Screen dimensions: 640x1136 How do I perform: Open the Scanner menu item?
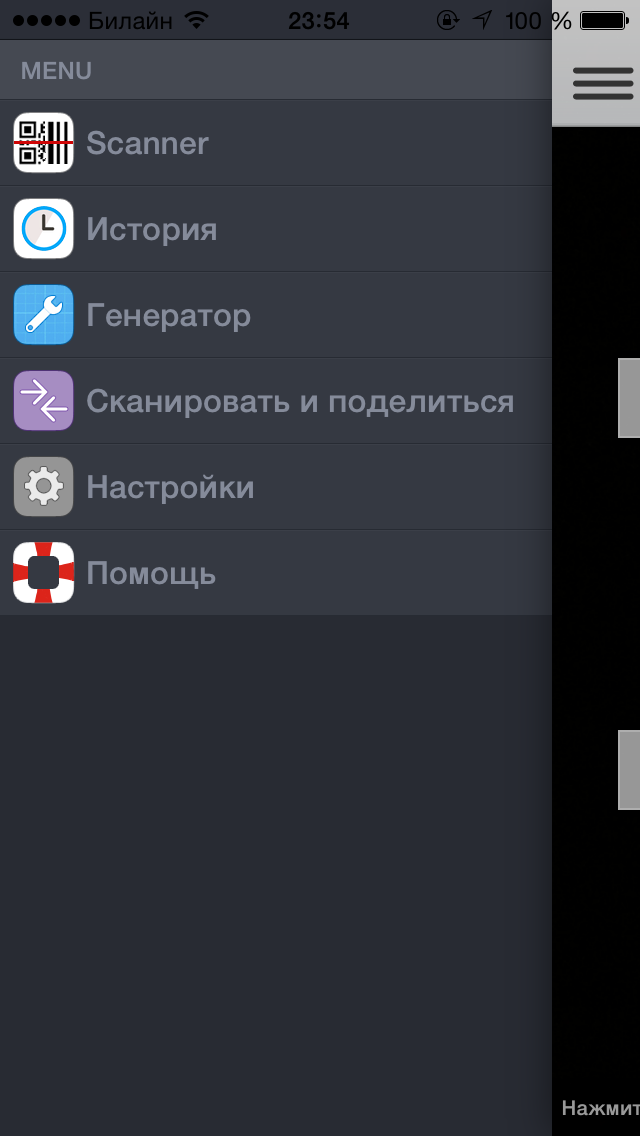(x=275, y=143)
